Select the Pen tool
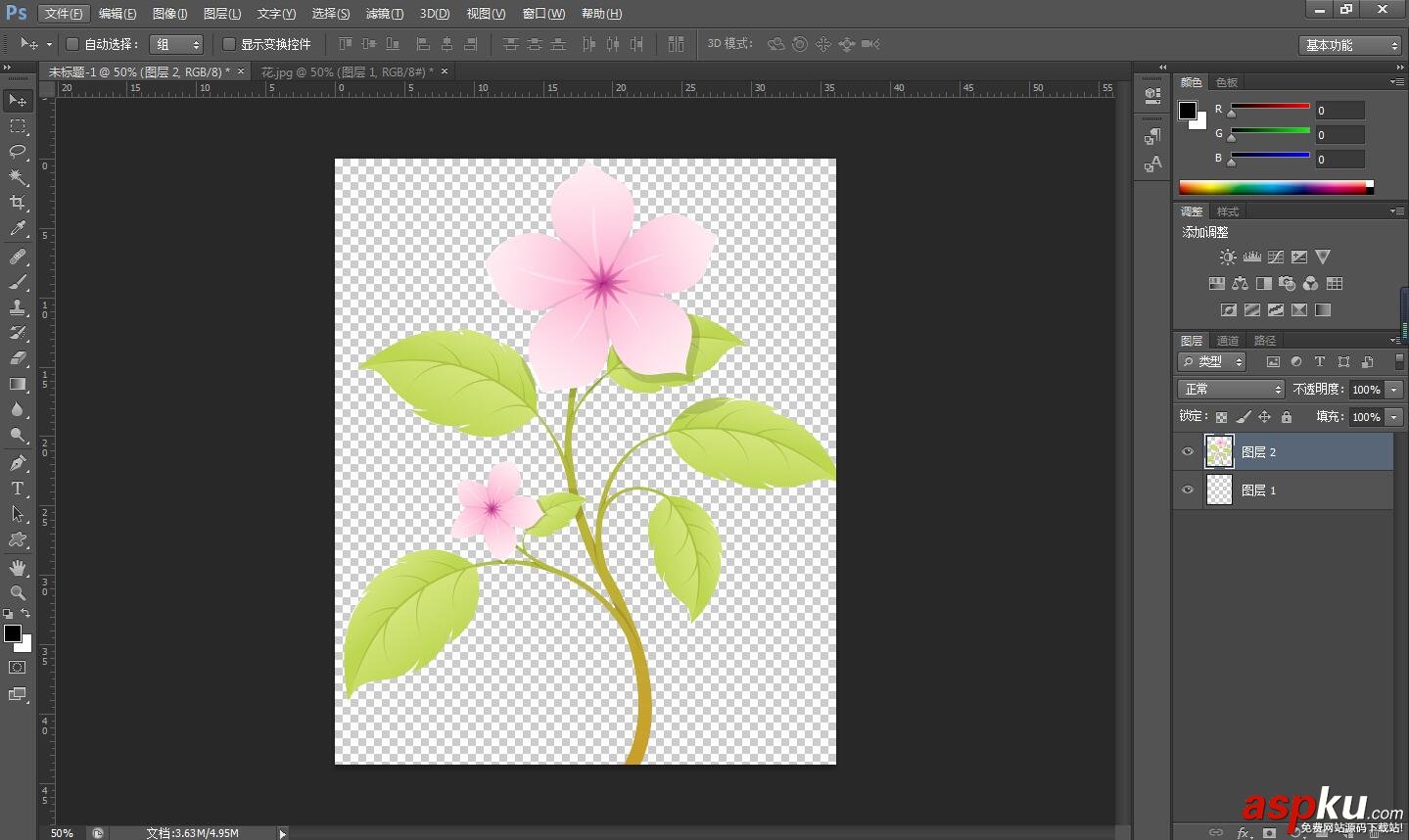This screenshot has height=840, width=1409. [18, 462]
